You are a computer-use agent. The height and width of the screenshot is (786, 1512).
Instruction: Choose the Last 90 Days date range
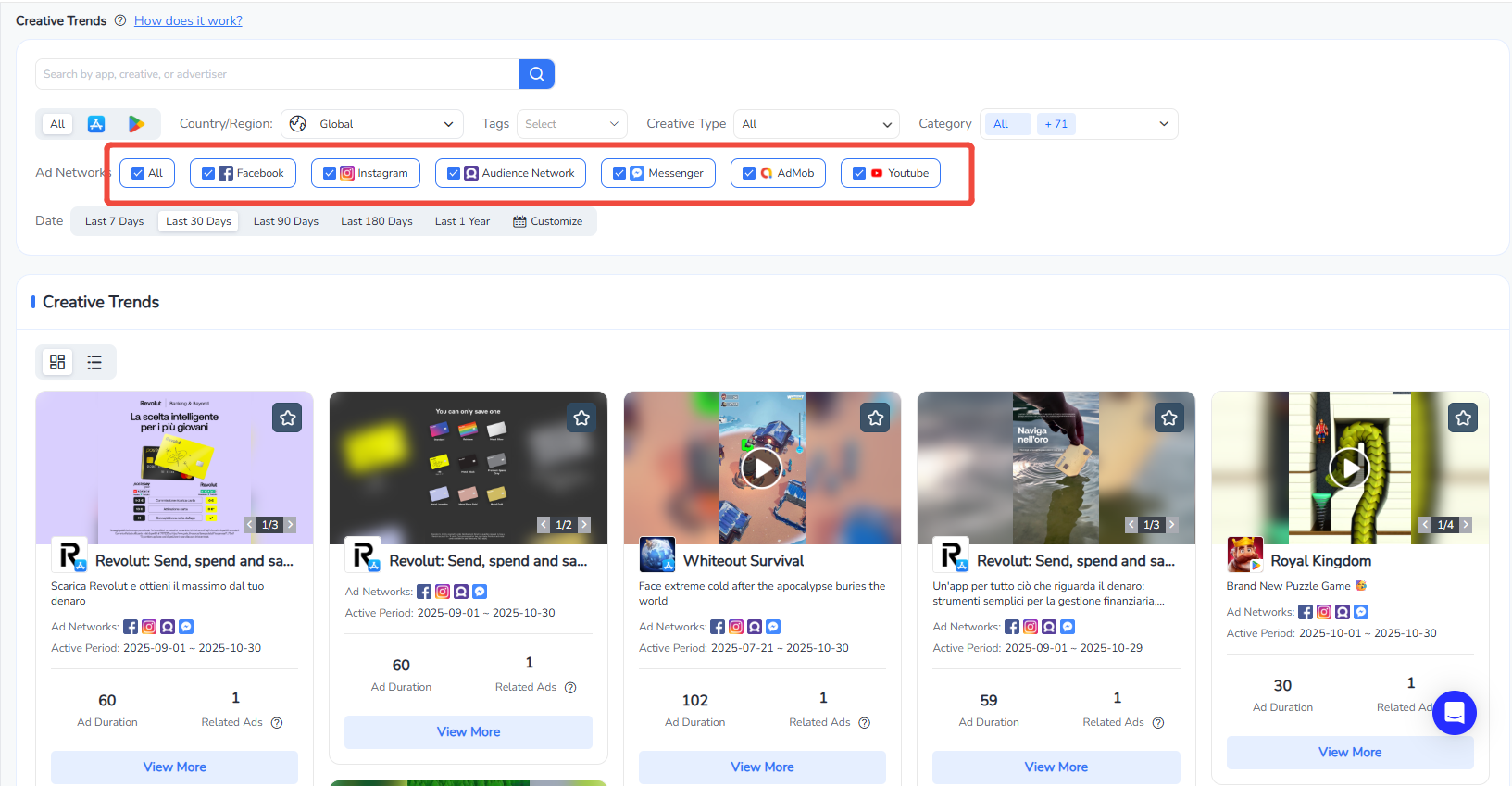coord(285,221)
